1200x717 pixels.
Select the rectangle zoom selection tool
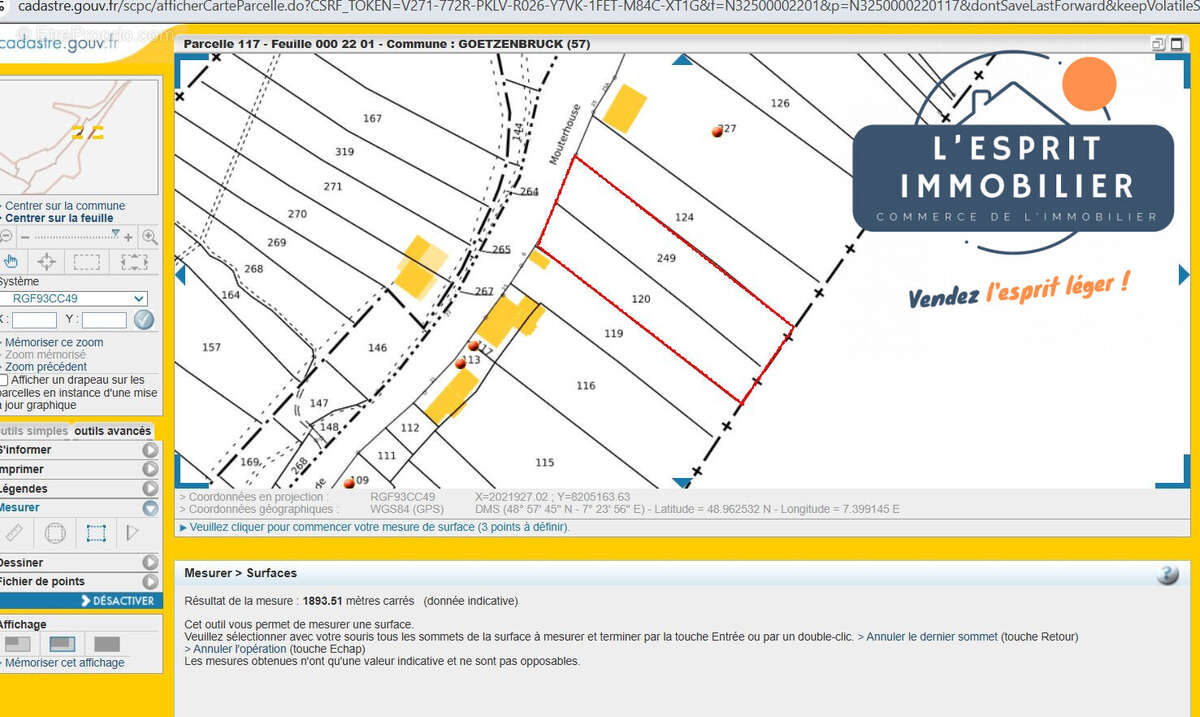click(x=87, y=262)
